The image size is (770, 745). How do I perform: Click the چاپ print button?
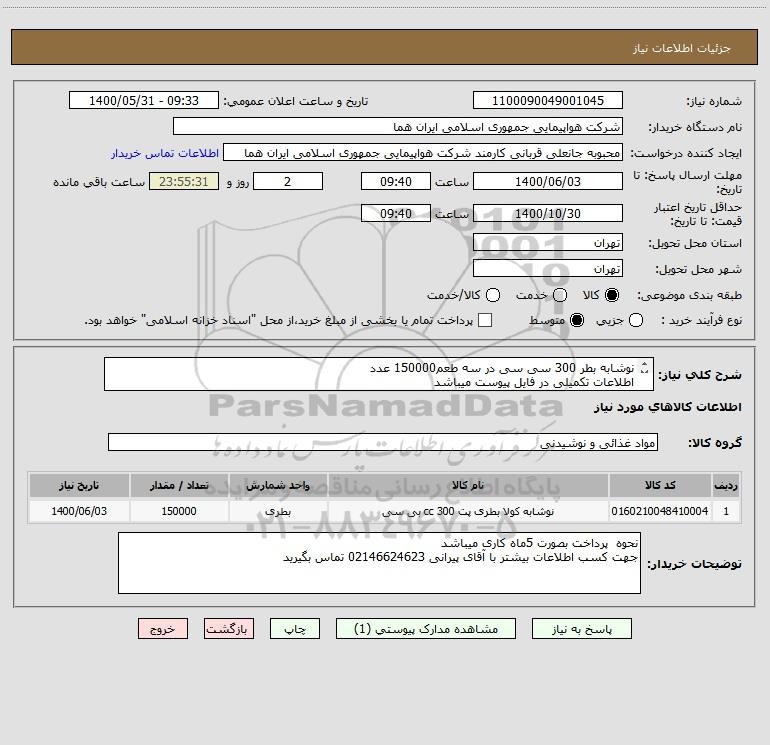point(295,629)
